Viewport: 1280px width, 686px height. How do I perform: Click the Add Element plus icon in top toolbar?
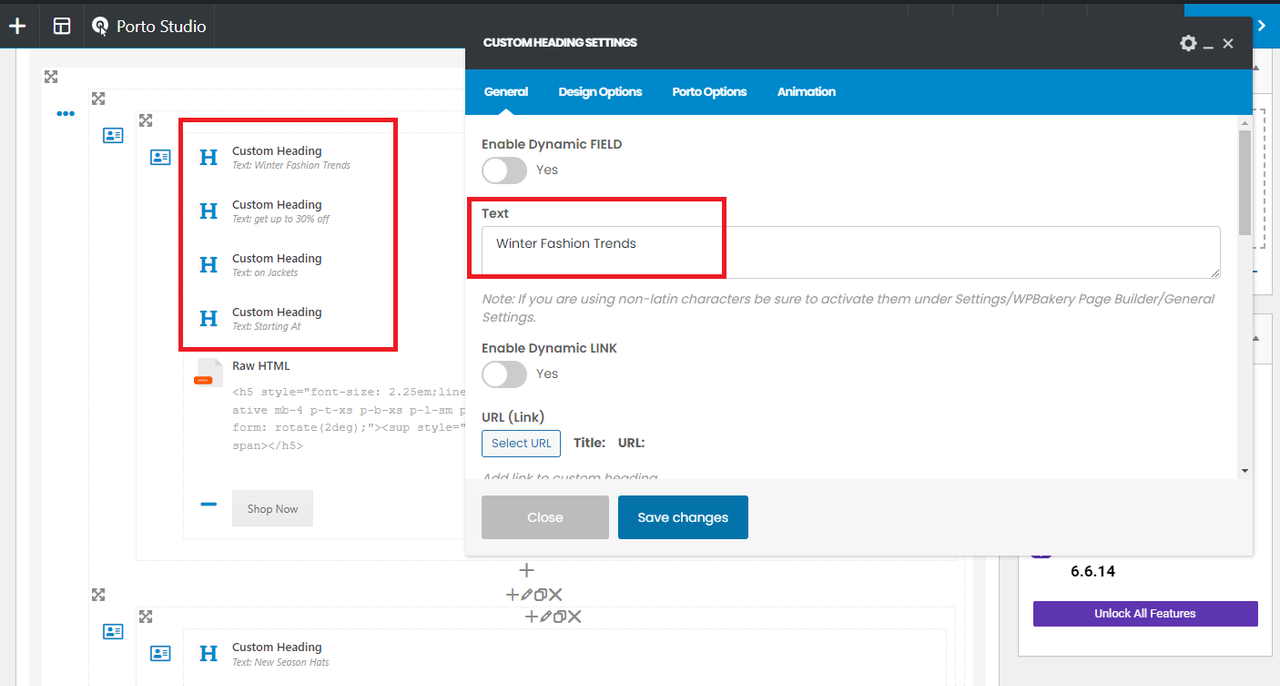click(17, 26)
